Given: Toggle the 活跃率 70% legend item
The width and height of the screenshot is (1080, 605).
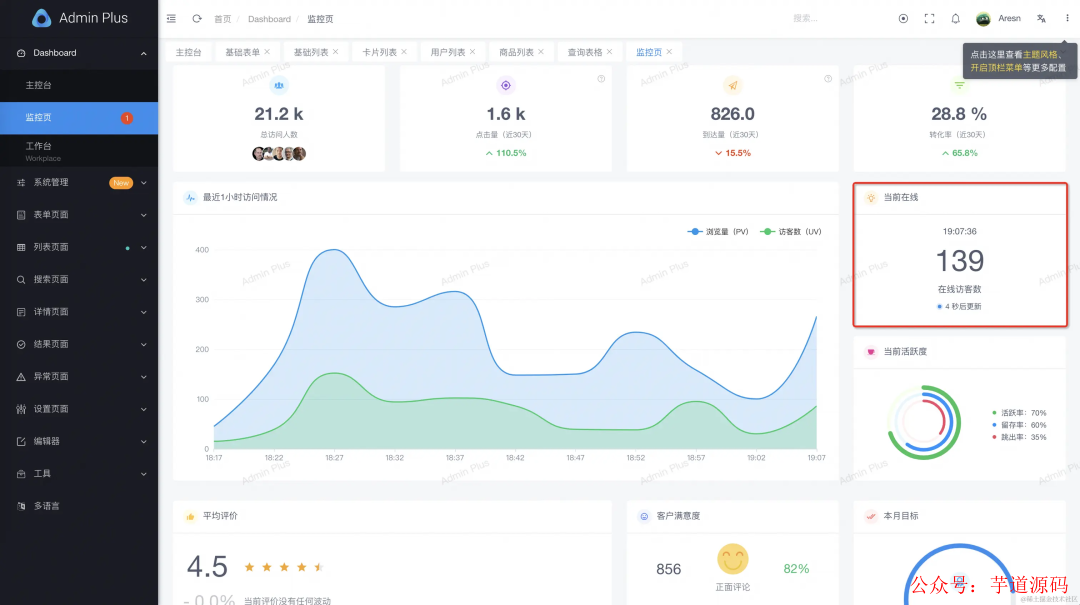Looking at the screenshot, I should (x=1019, y=413).
